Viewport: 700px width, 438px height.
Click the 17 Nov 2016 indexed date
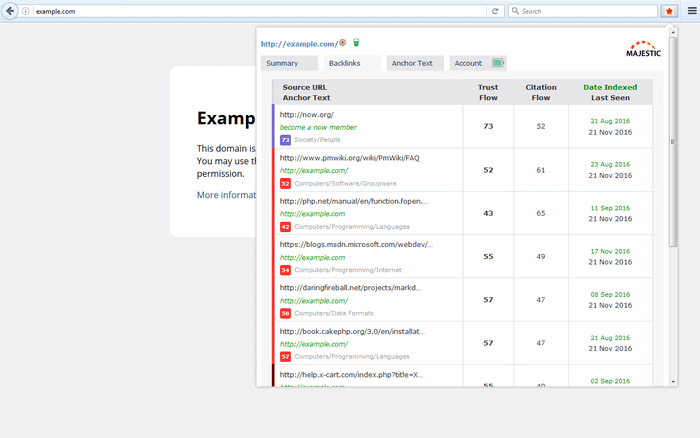click(610, 251)
